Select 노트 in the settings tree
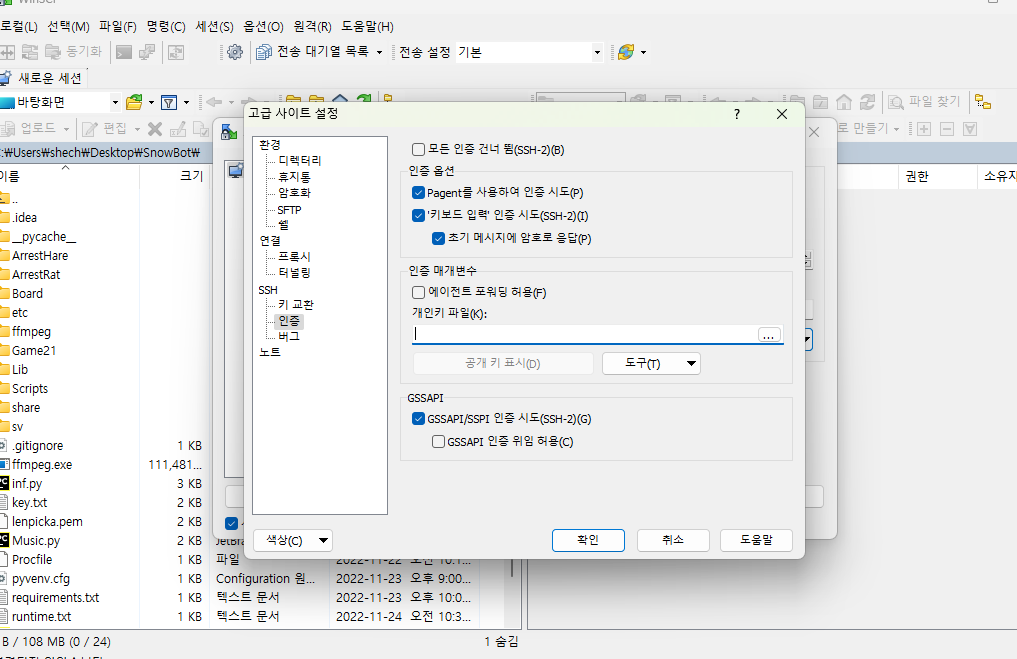Screen dimensions: 1017x659 coord(270,352)
